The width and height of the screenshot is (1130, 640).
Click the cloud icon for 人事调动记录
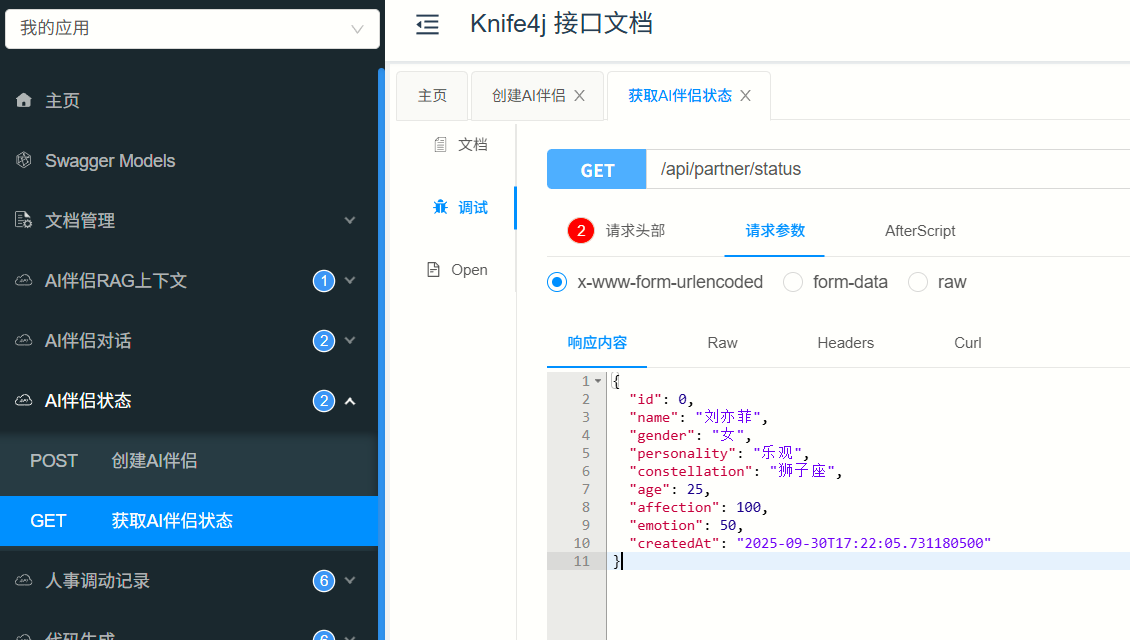tap(24, 580)
